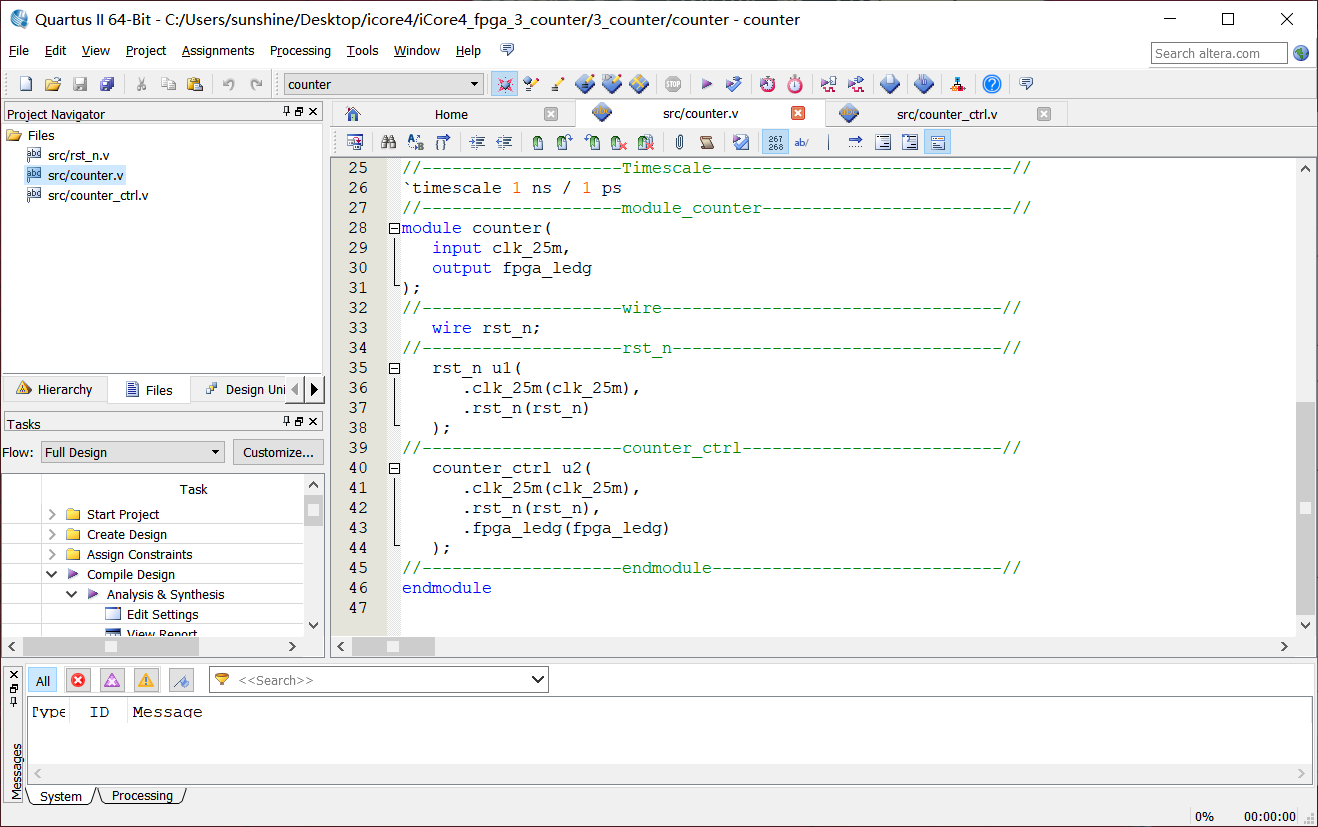Click the blue Help question mark icon
The image size is (1318, 827).
click(x=991, y=84)
